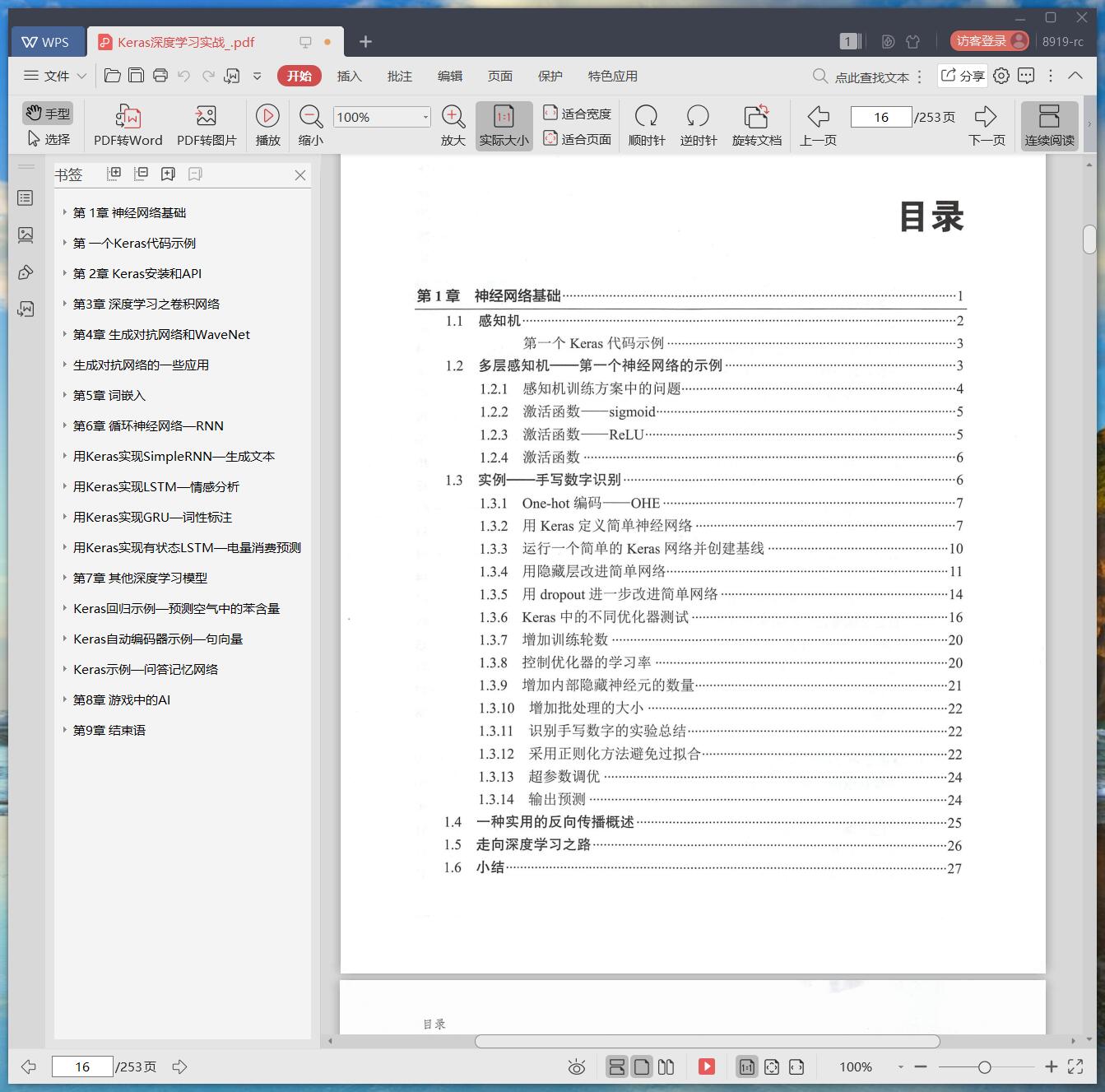Enter fullscreen with the expand icon
Image resolution: width=1105 pixels, height=1092 pixels.
tap(1075, 1066)
